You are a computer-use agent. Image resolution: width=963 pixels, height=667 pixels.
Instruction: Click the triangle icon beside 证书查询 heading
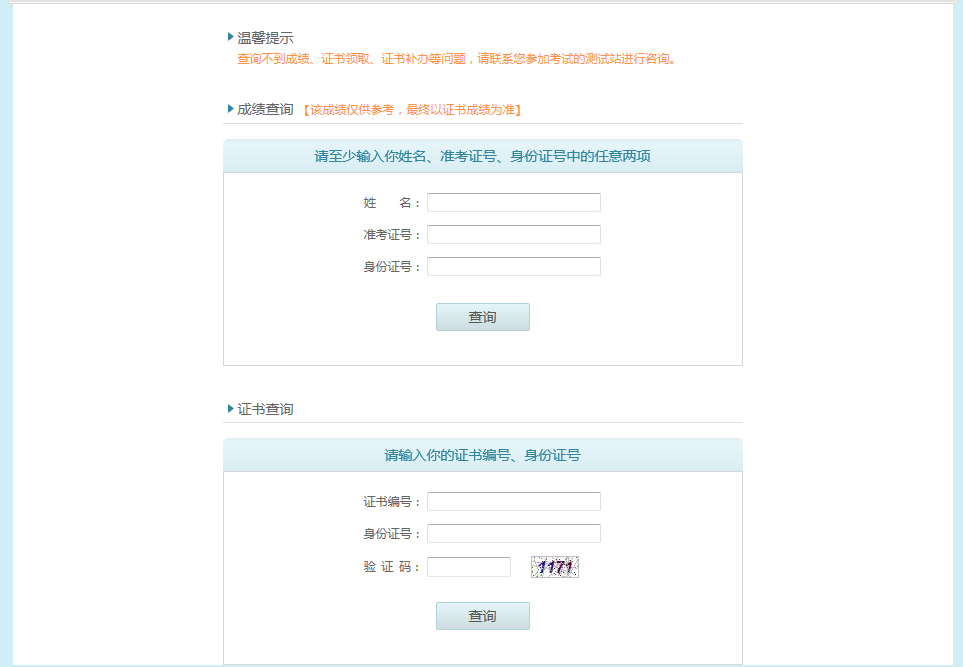230,408
